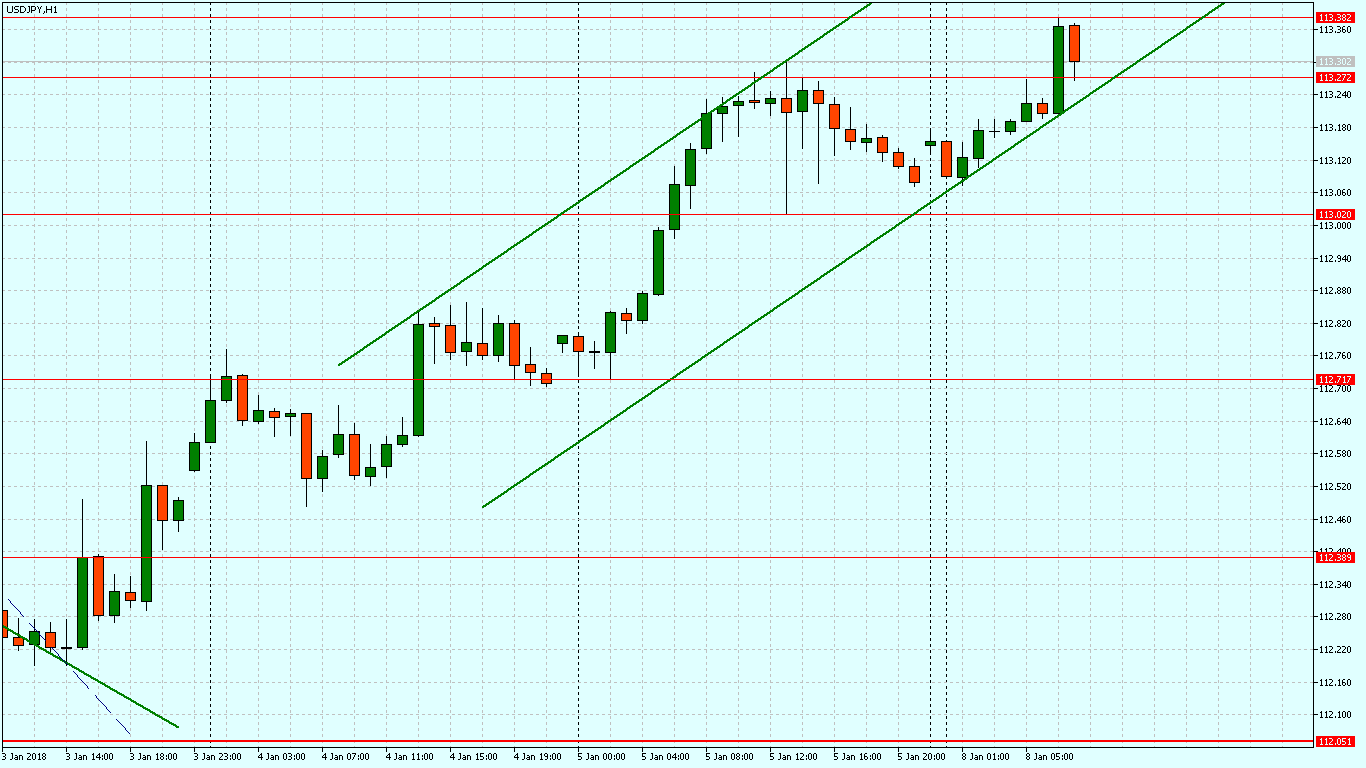1366x768 pixels.
Task: Click the '4 Jan 11:00' time axis label
Action: coord(409,757)
